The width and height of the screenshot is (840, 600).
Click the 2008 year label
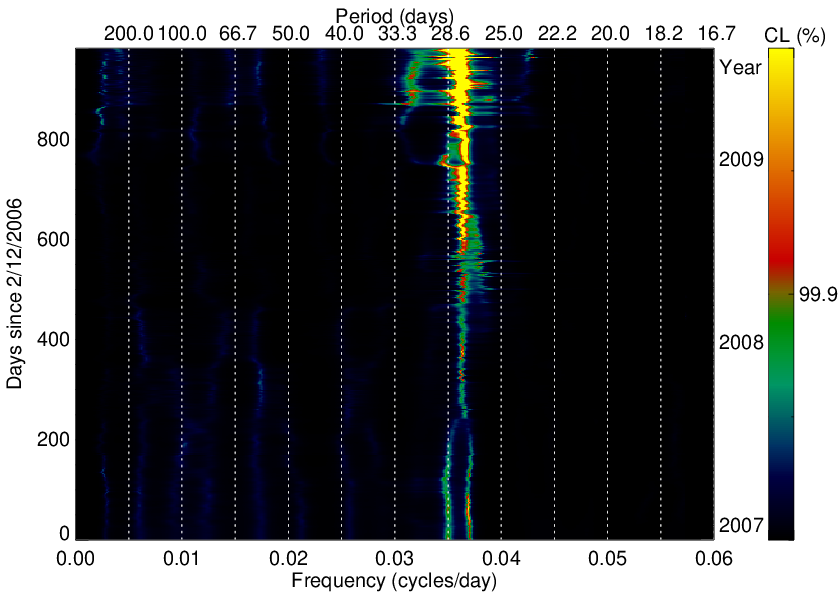pyautogui.click(x=741, y=342)
